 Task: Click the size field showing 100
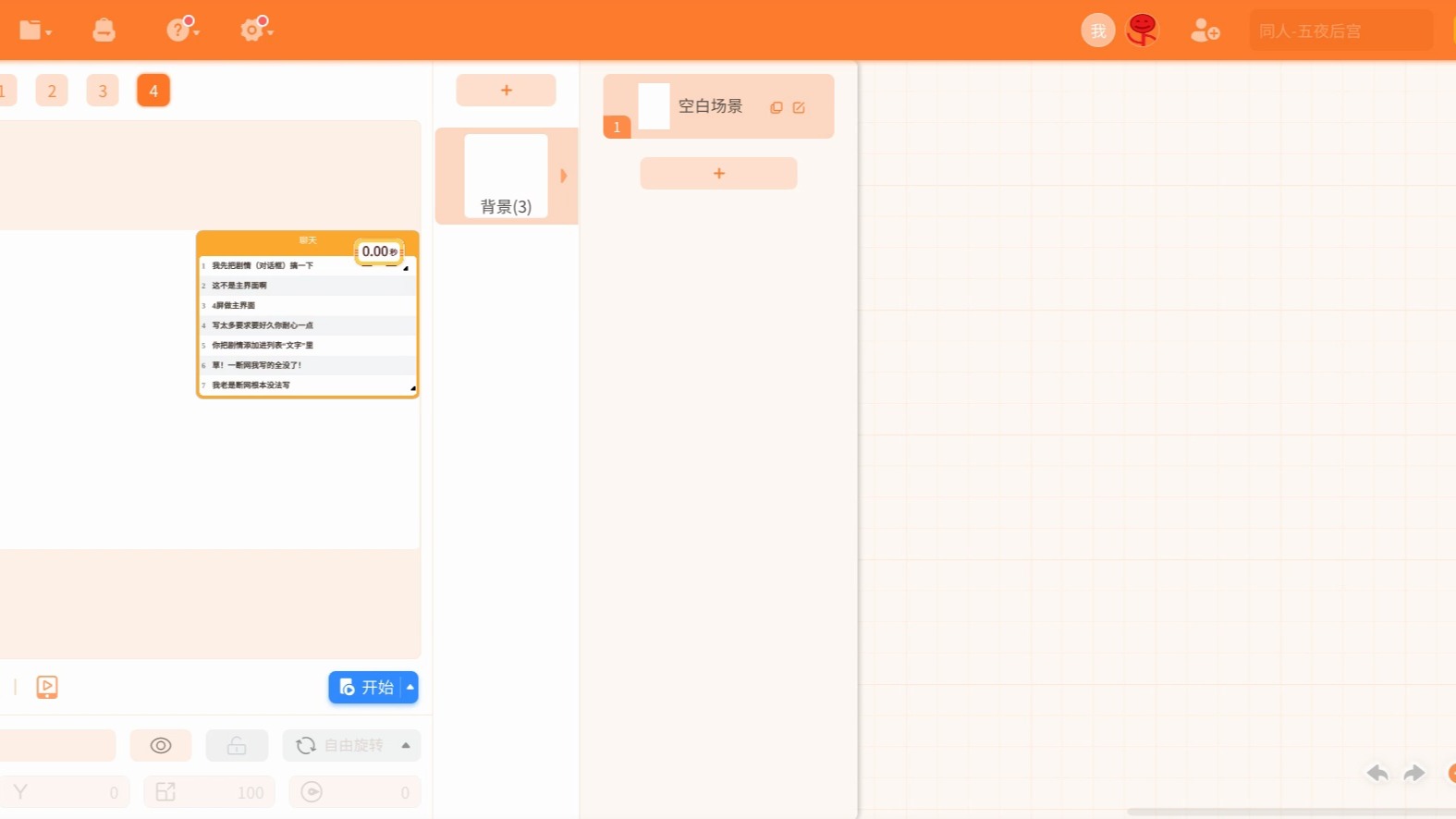(x=210, y=792)
